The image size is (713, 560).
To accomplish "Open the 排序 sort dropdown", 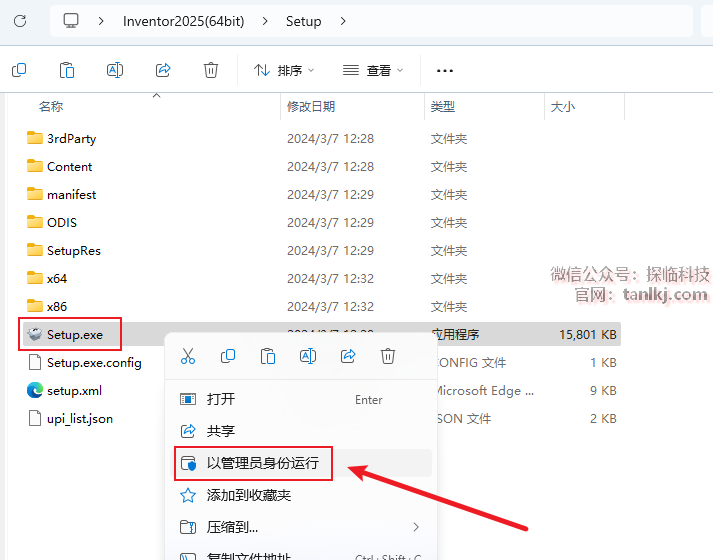I will point(284,70).
